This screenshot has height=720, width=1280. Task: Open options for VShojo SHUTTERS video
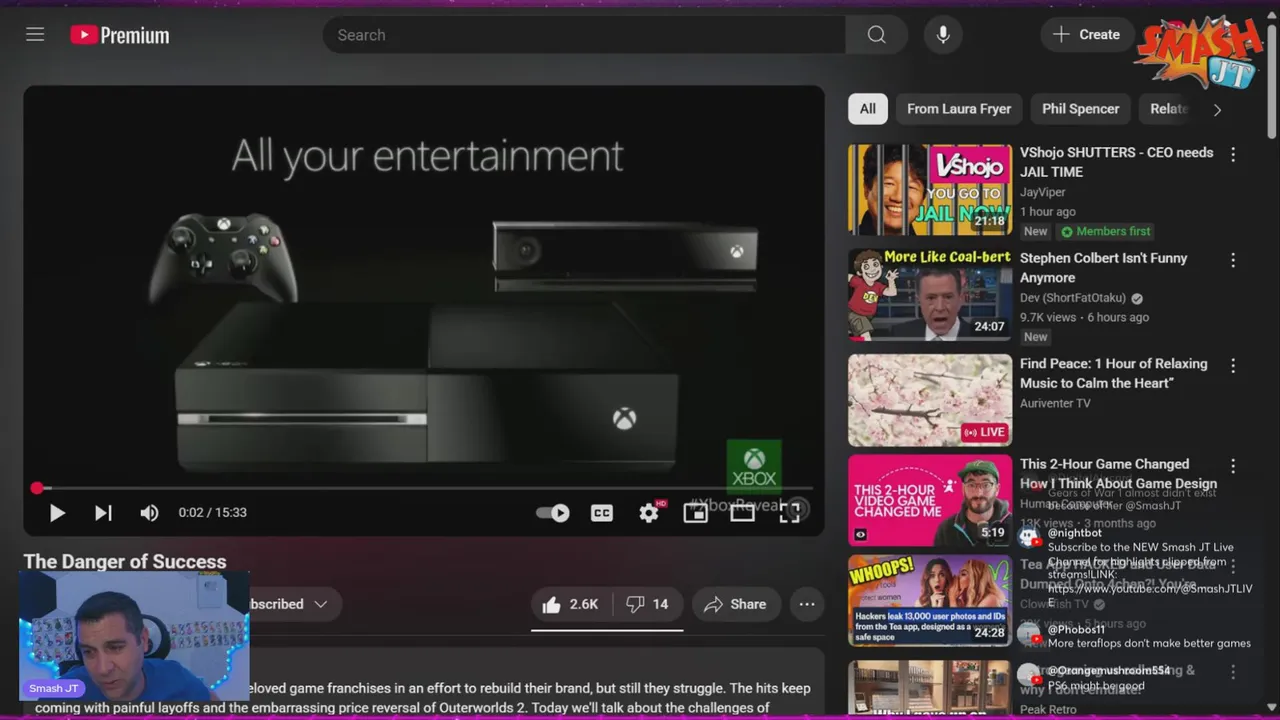coord(1233,154)
